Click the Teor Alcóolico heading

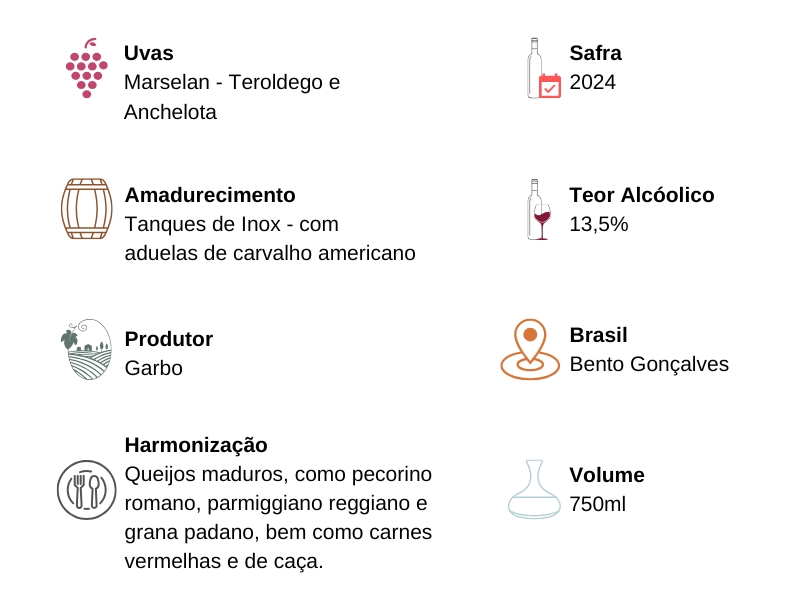pyautogui.click(x=642, y=195)
